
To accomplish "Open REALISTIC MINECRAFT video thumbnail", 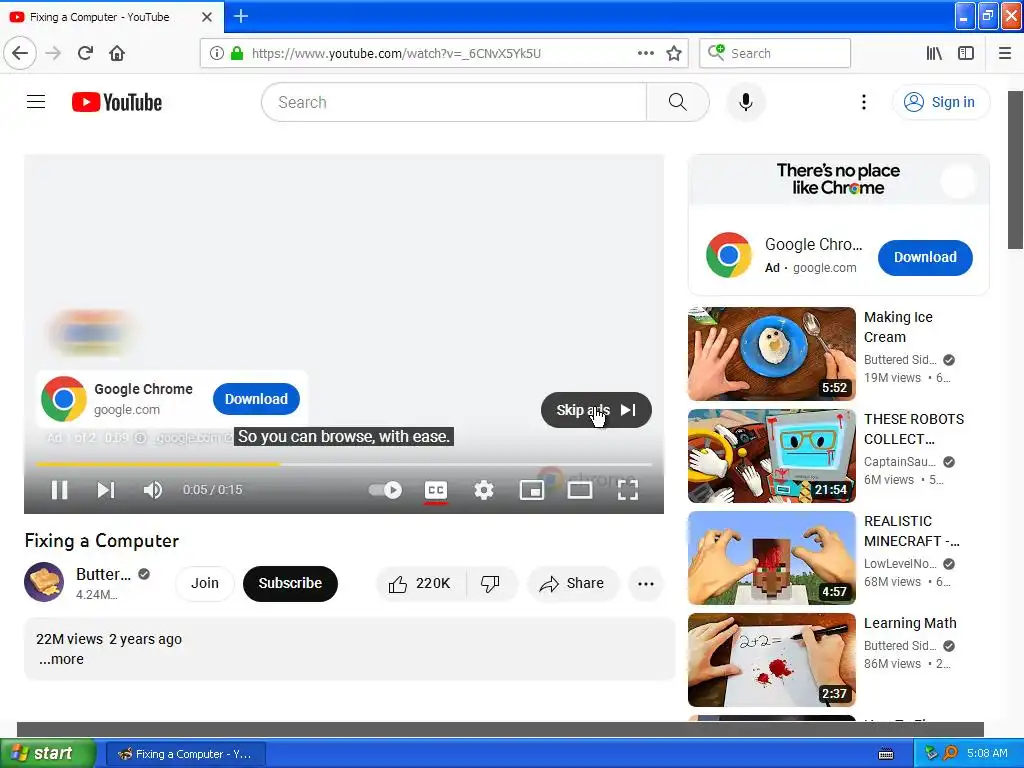I will (771, 558).
